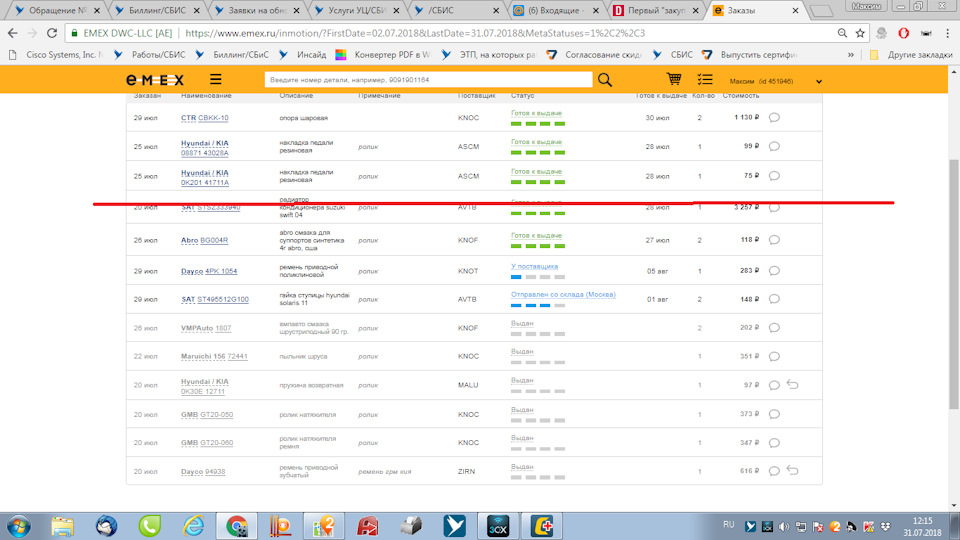Open file explorer folder in taskbar
The width and height of the screenshot is (960, 540).
[x=62, y=527]
